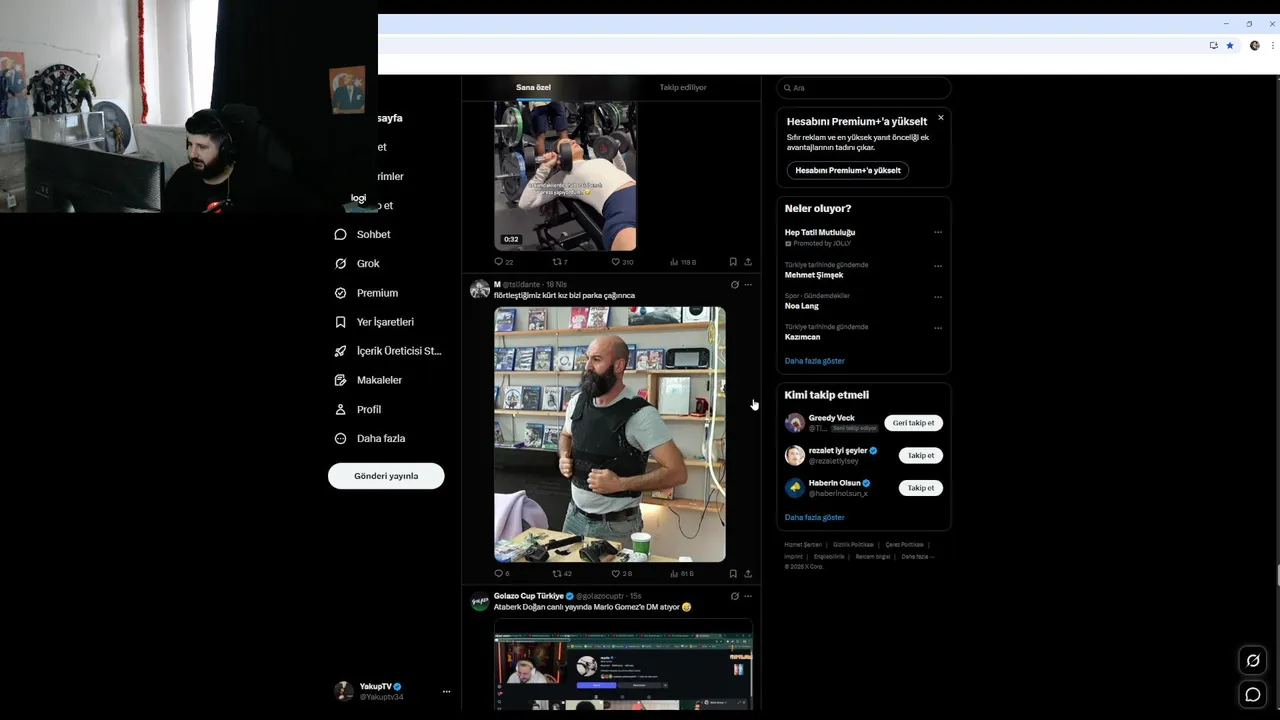The image size is (1280, 720).
Task: Open the Mehmet Şimşek trending topic
Action: click(813, 275)
